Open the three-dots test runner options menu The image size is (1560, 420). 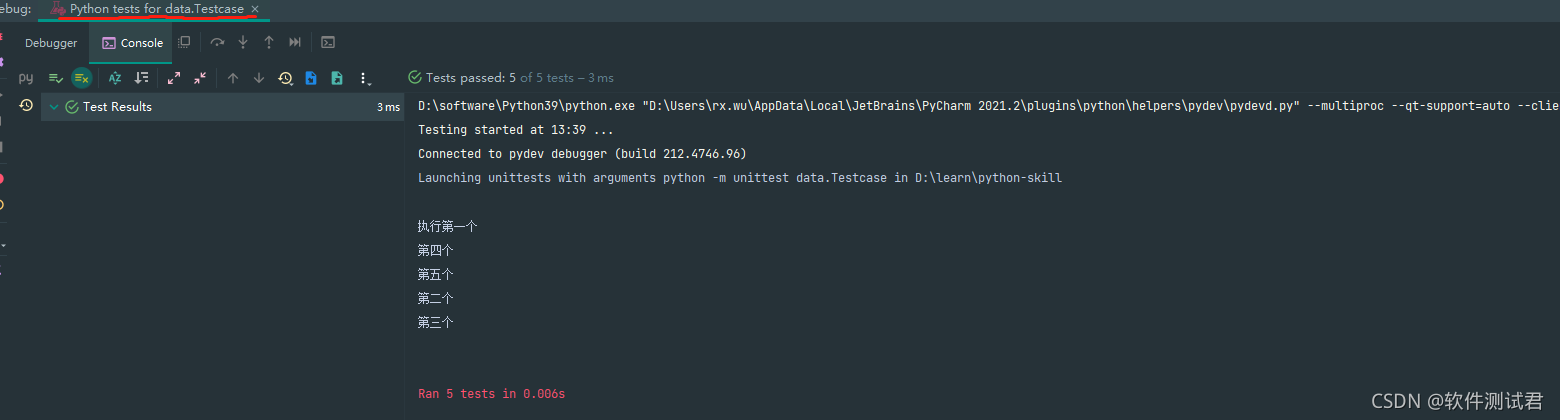(364, 78)
